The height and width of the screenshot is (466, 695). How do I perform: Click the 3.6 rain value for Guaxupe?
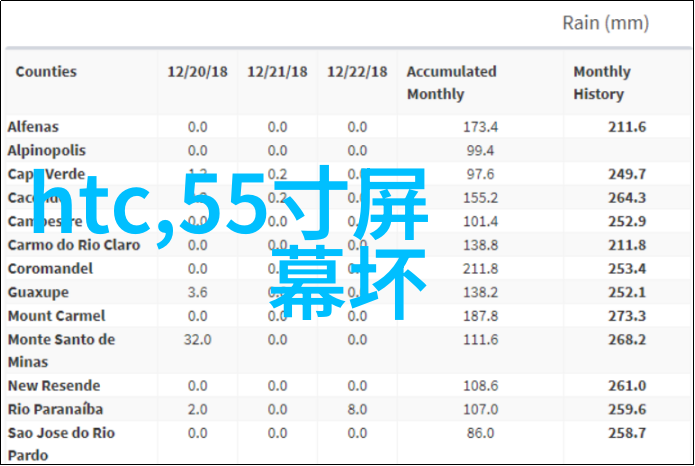(197, 293)
